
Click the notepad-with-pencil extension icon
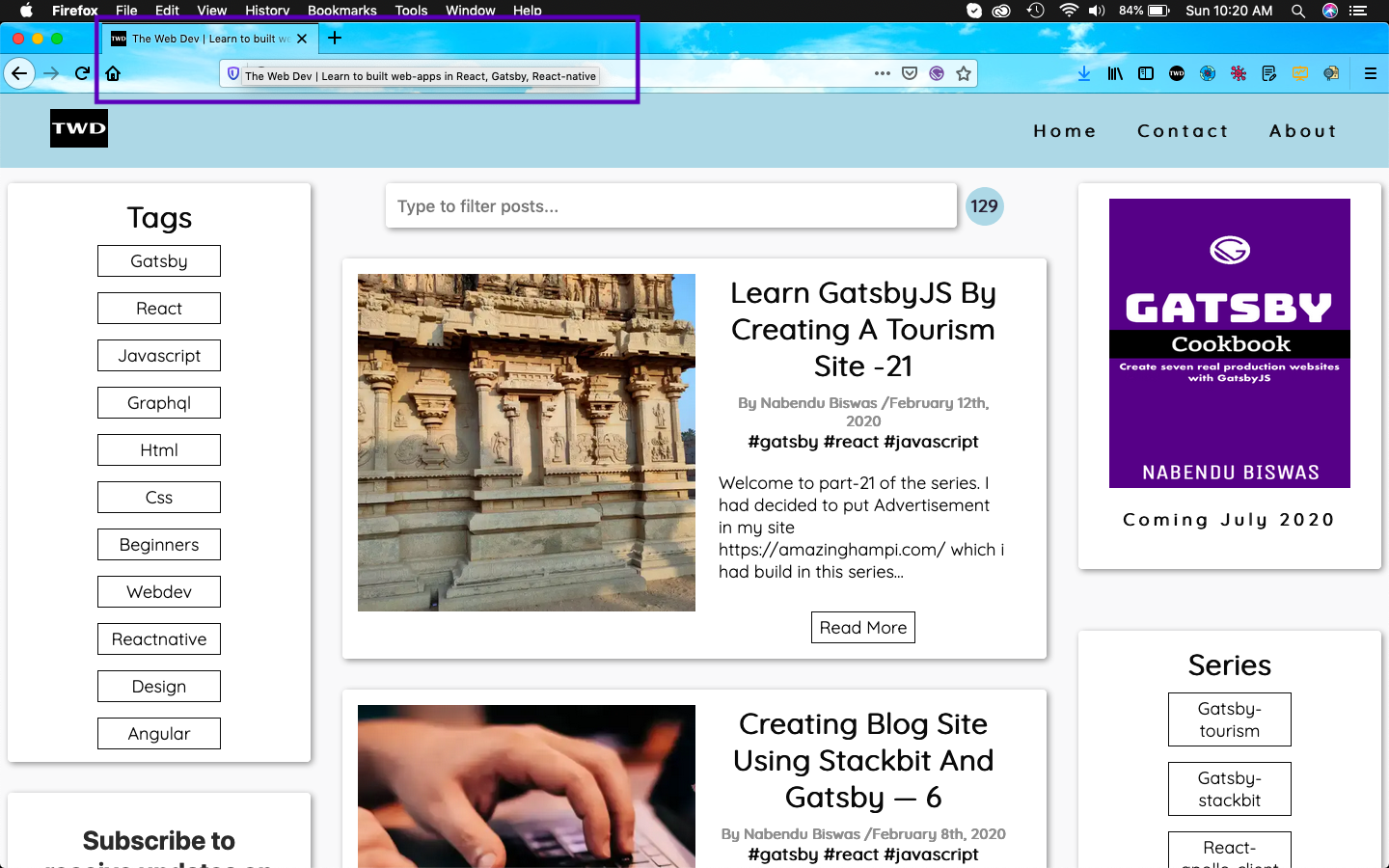1269,73
